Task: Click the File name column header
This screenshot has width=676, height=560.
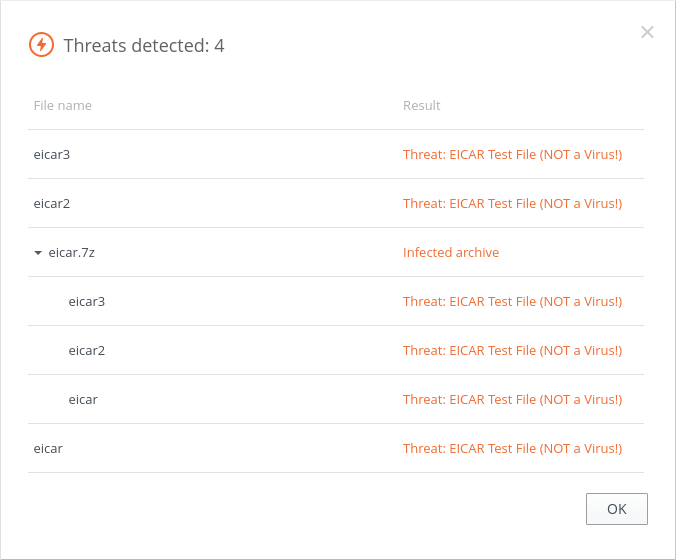Action: coord(63,105)
